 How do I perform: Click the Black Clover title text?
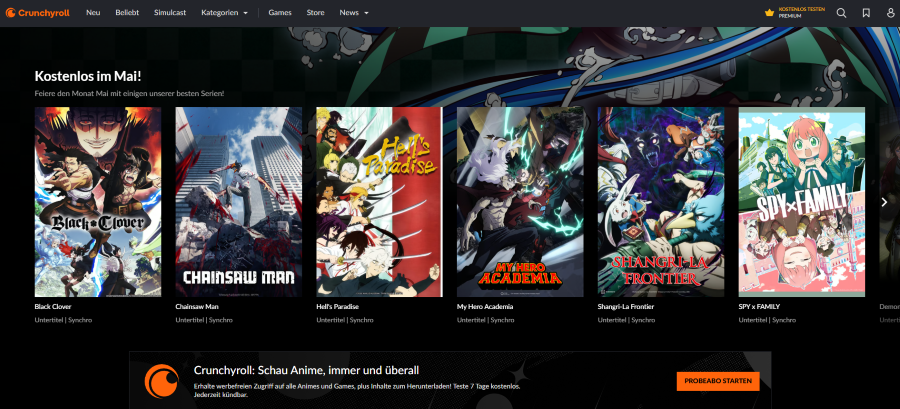click(53, 307)
